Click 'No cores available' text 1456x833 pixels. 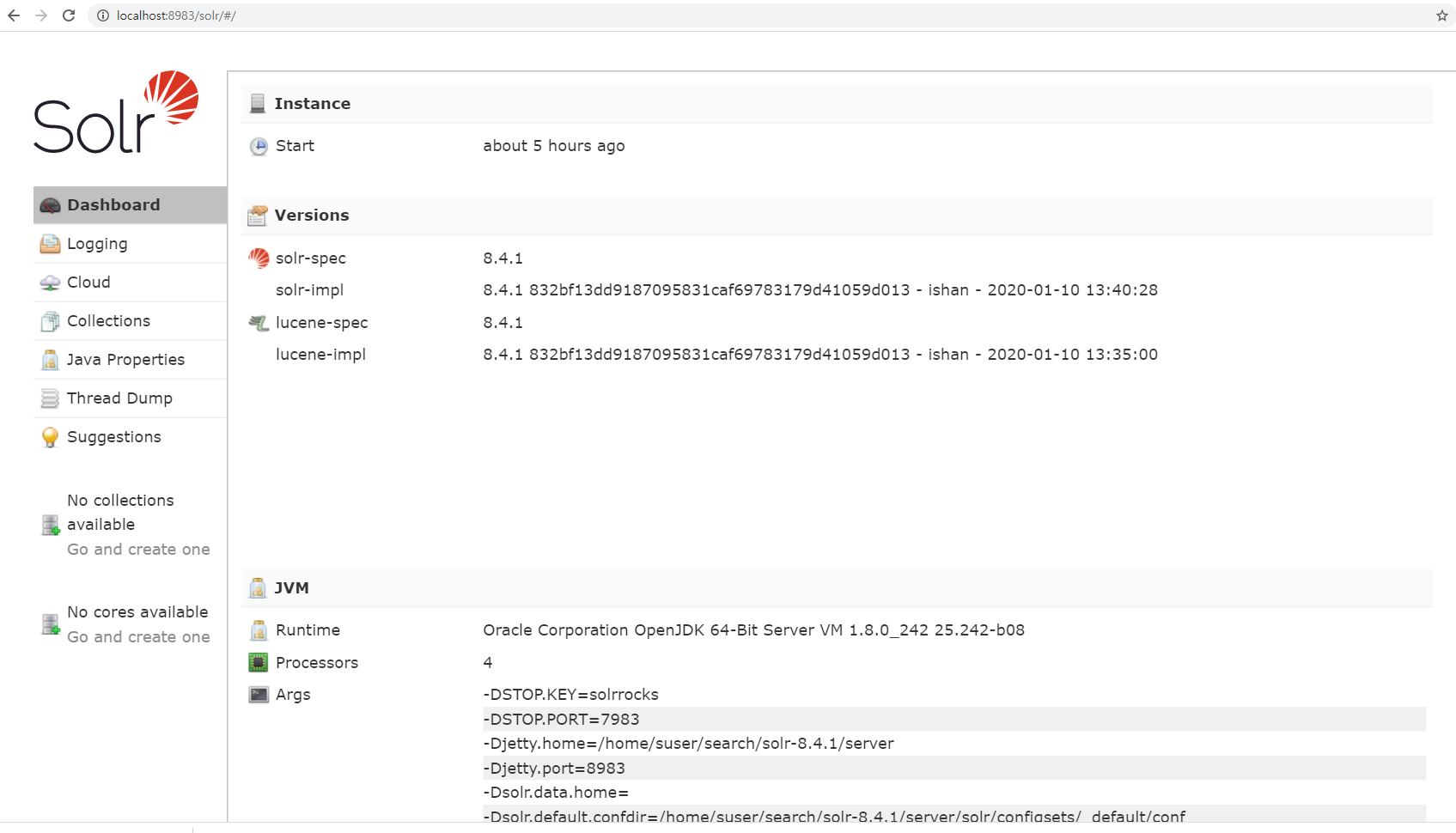point(137,612)
